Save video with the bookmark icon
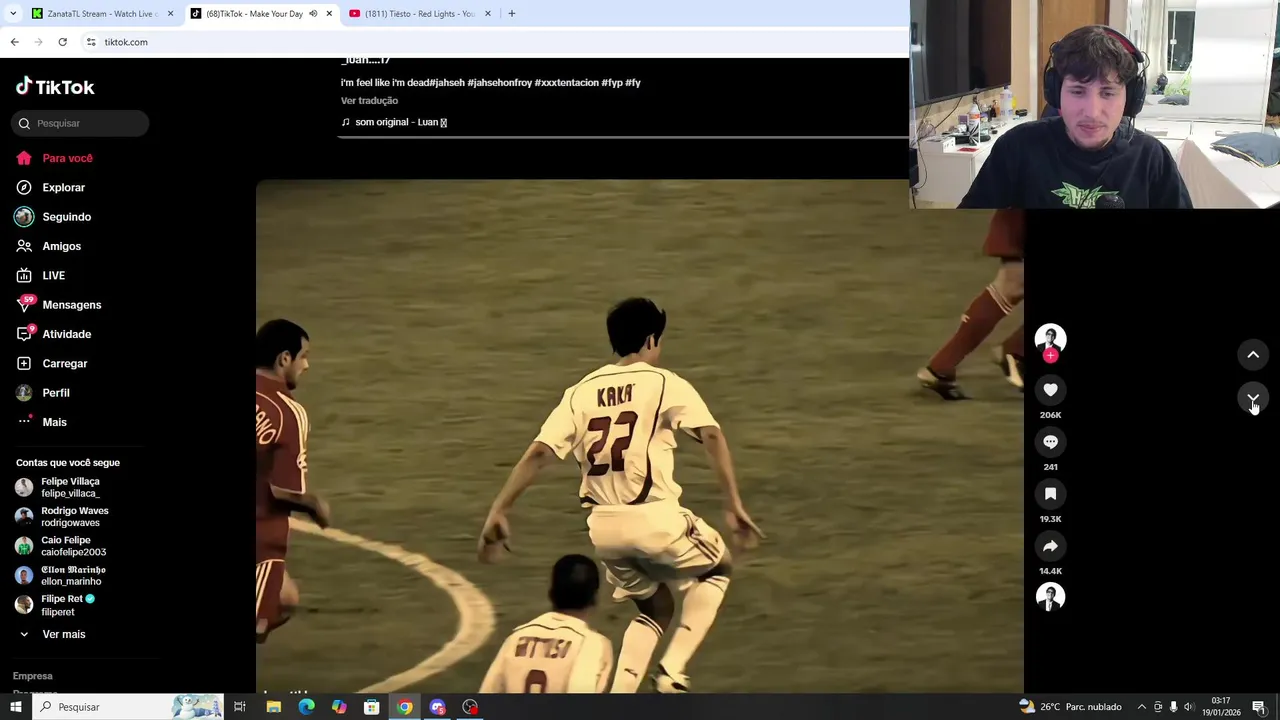This screenshot has height=720, width=1280. tap(1050, 494)
